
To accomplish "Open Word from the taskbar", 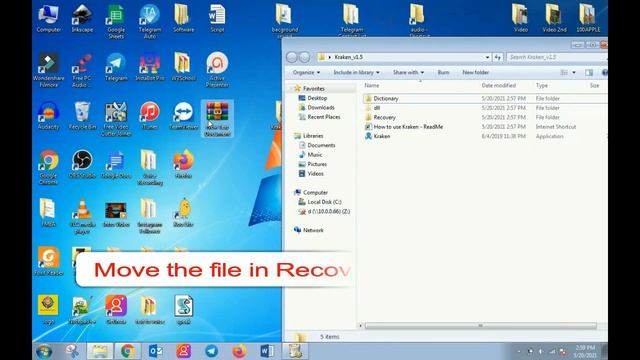I will (x=267, y=351).
